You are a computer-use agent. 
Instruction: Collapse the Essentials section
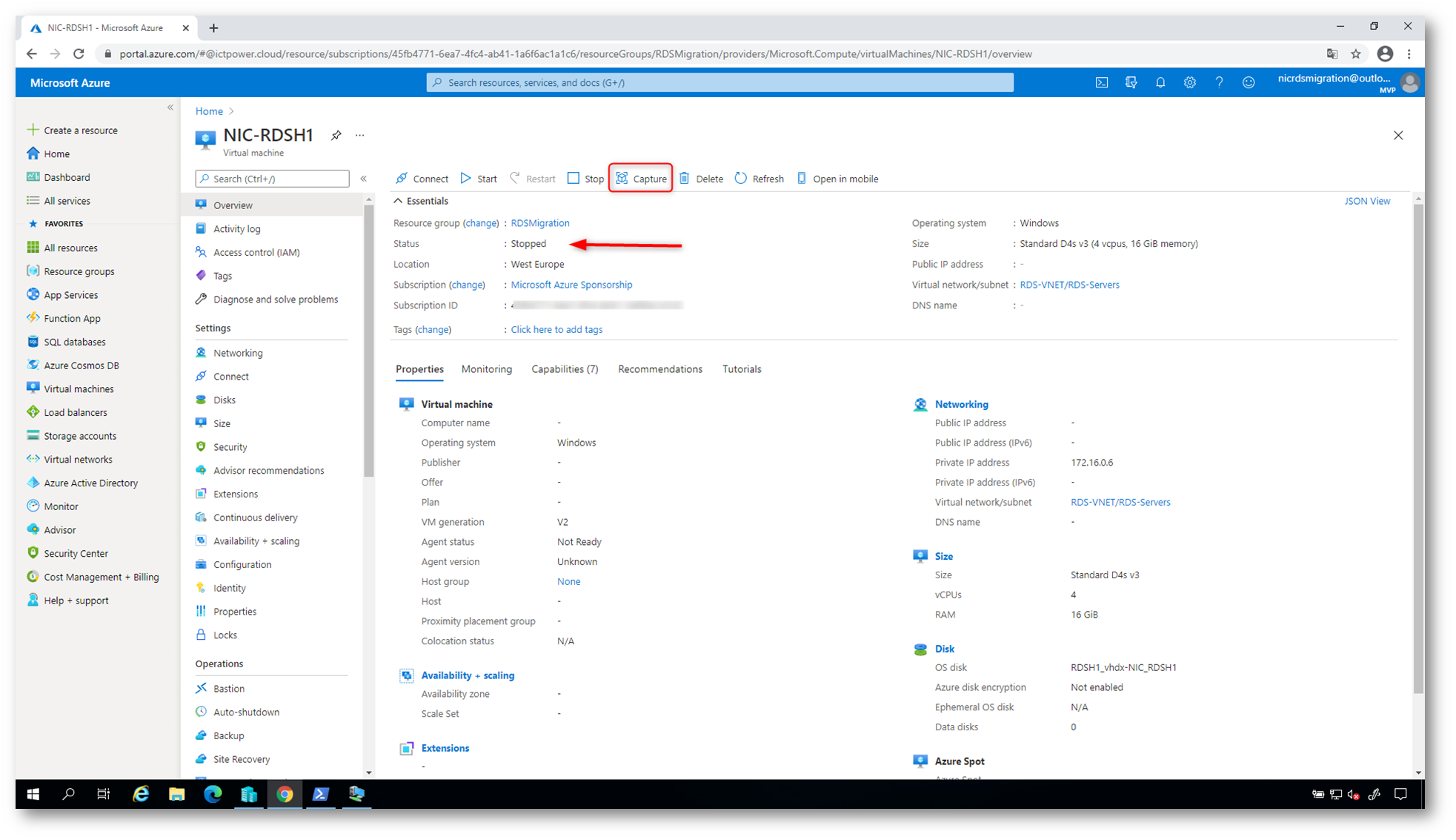tap(421, 201)
